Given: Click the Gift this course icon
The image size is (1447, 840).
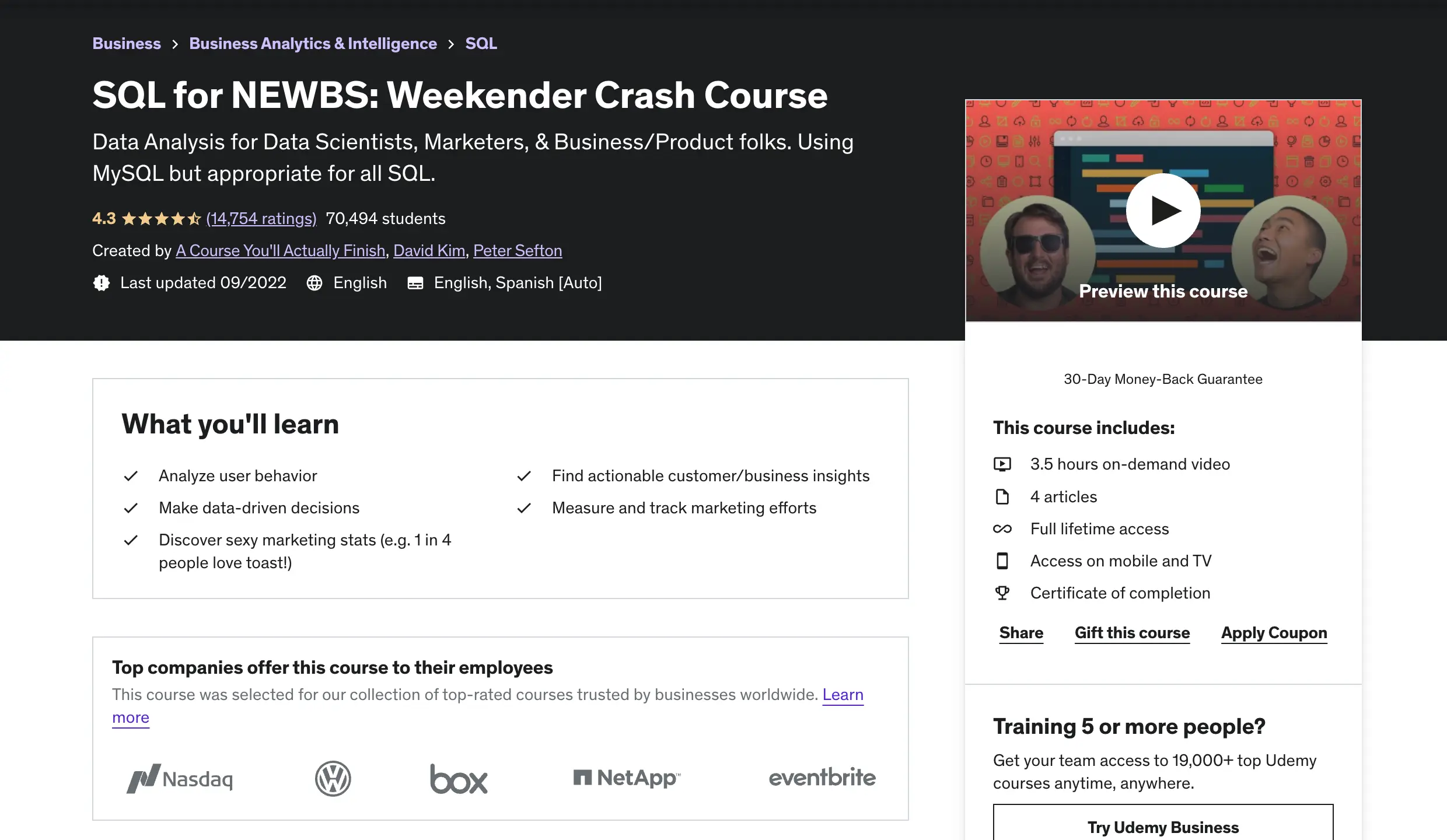Looking at the screenshot, I should click(x=1132, y=632).
